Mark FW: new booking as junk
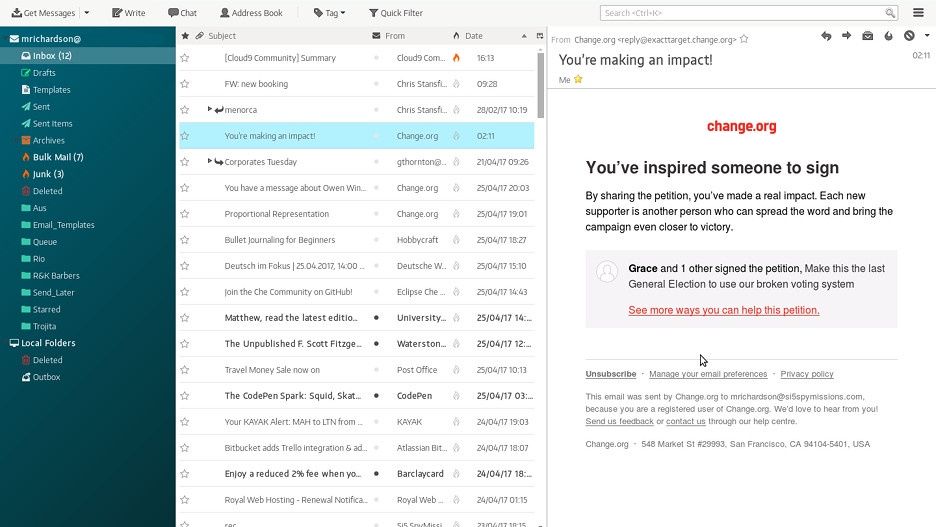Image resolution: width=936 pixels, height=527 pixels. coord(457,84)
